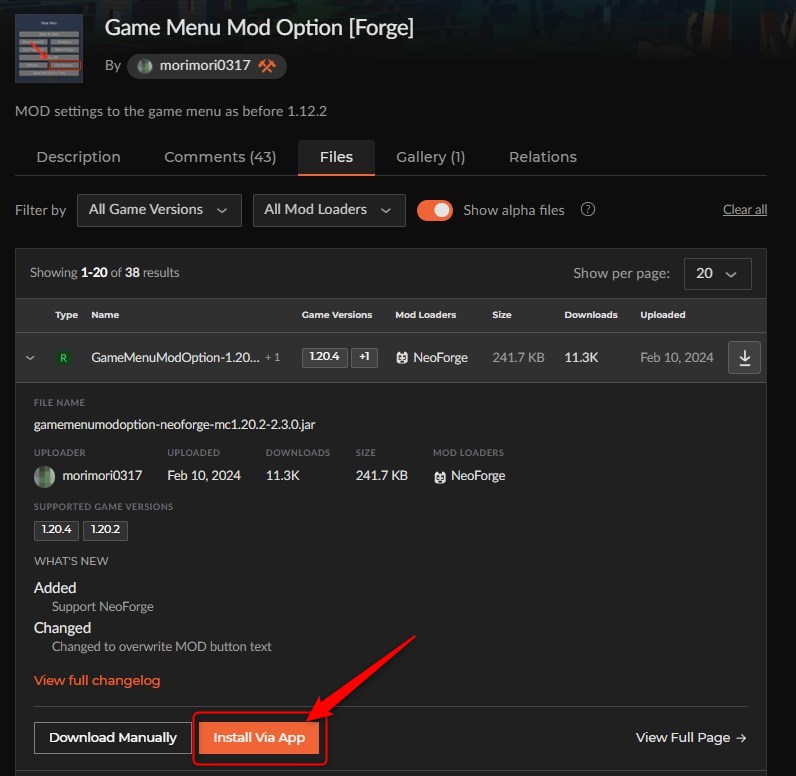
Task: Click morimori0317 avatar in header
Action: [x=145, y=66]
